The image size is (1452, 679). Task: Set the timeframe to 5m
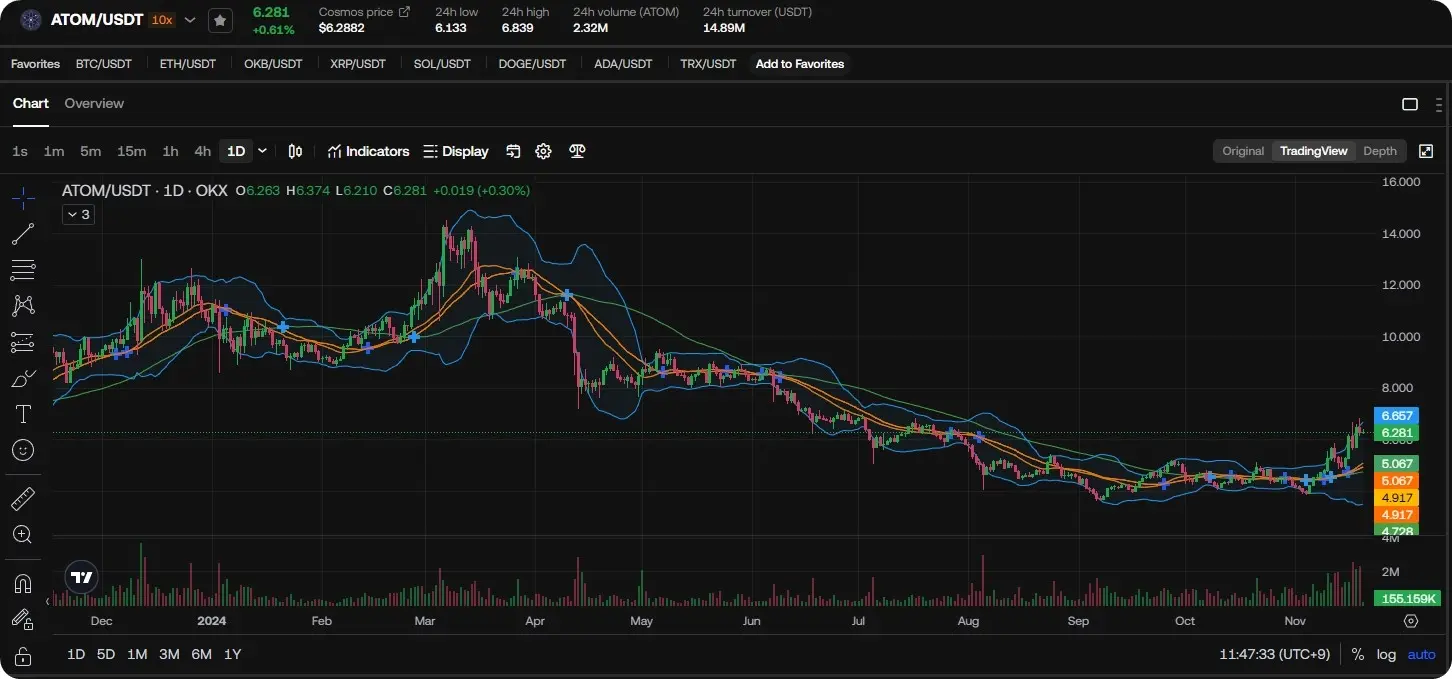91,151
